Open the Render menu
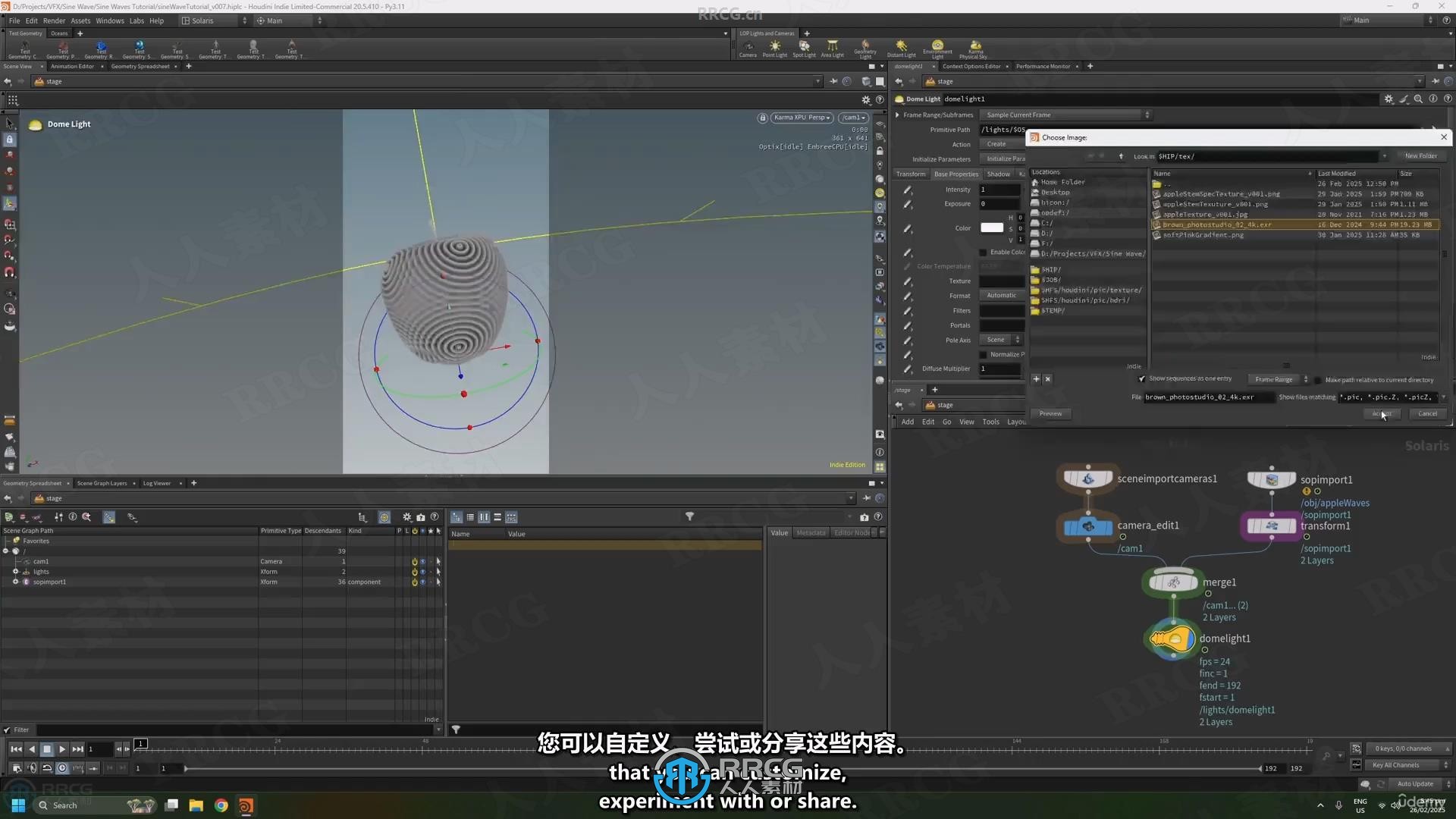The height and width of the screenshot is (819, 1456). pos(54,21)
